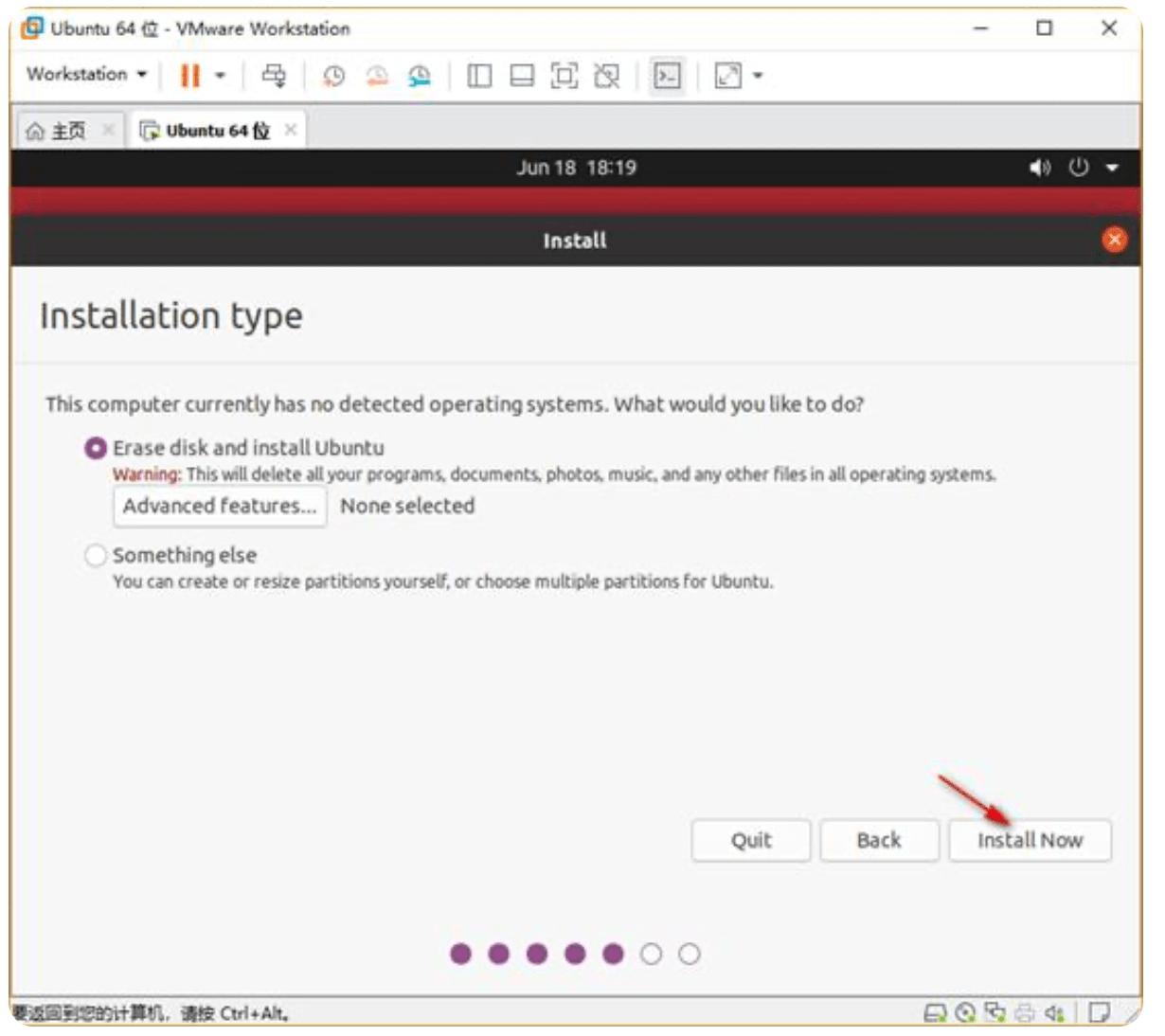
Task: Go Back to the previous step
Action: point(879,840)
